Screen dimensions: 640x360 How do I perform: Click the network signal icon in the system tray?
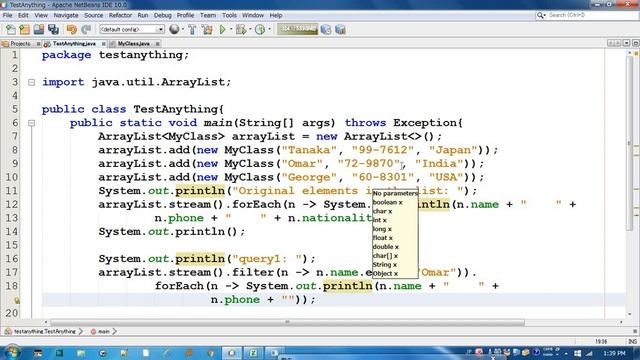click(x=589, y=353)
